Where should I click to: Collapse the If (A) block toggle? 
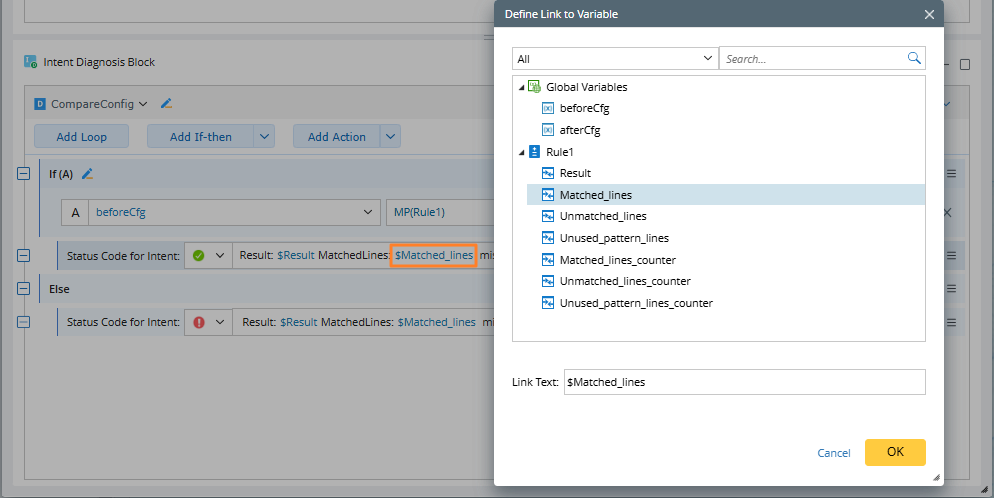click(24, 174)
